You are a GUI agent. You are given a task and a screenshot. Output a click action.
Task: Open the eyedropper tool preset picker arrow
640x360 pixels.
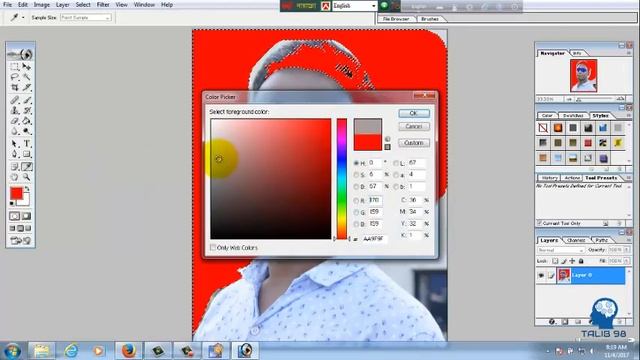pyautogui.click(x=23, y=18)
